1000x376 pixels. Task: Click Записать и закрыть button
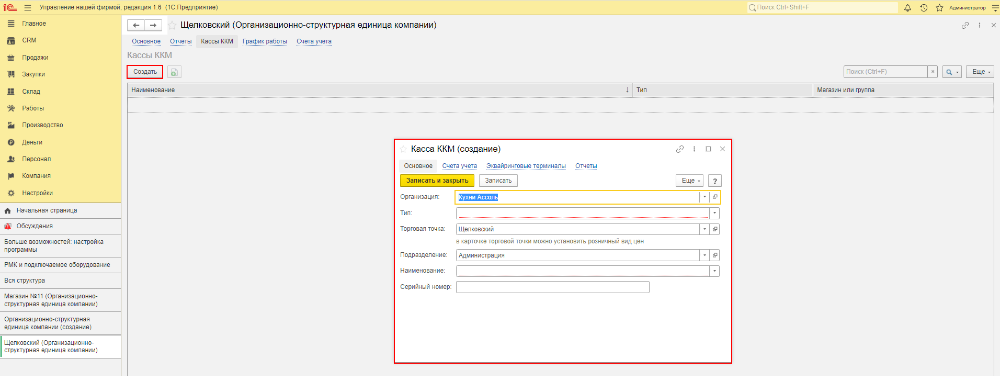click(x=437, y=181)
